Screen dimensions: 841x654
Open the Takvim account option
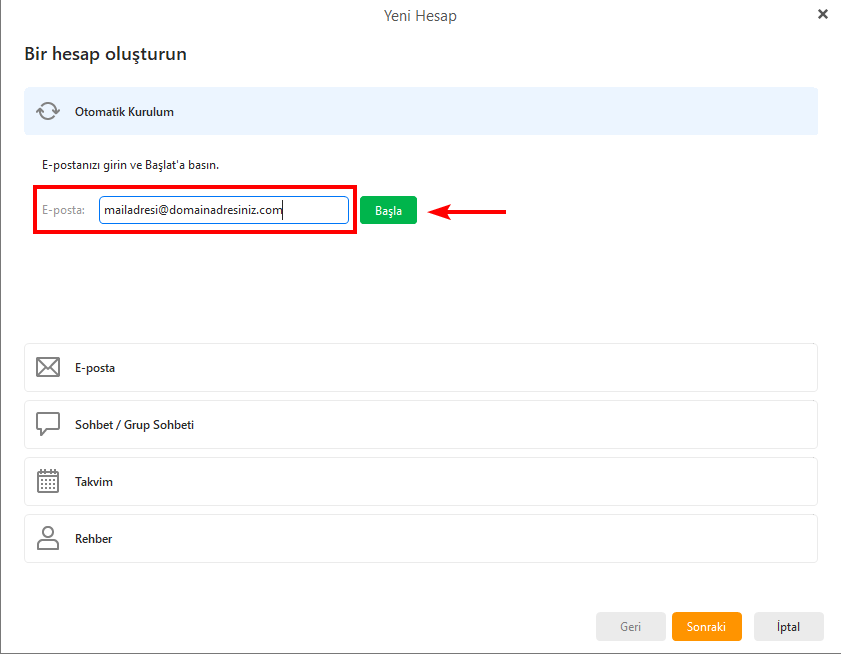pyautogui.click(x=420, y=482)
